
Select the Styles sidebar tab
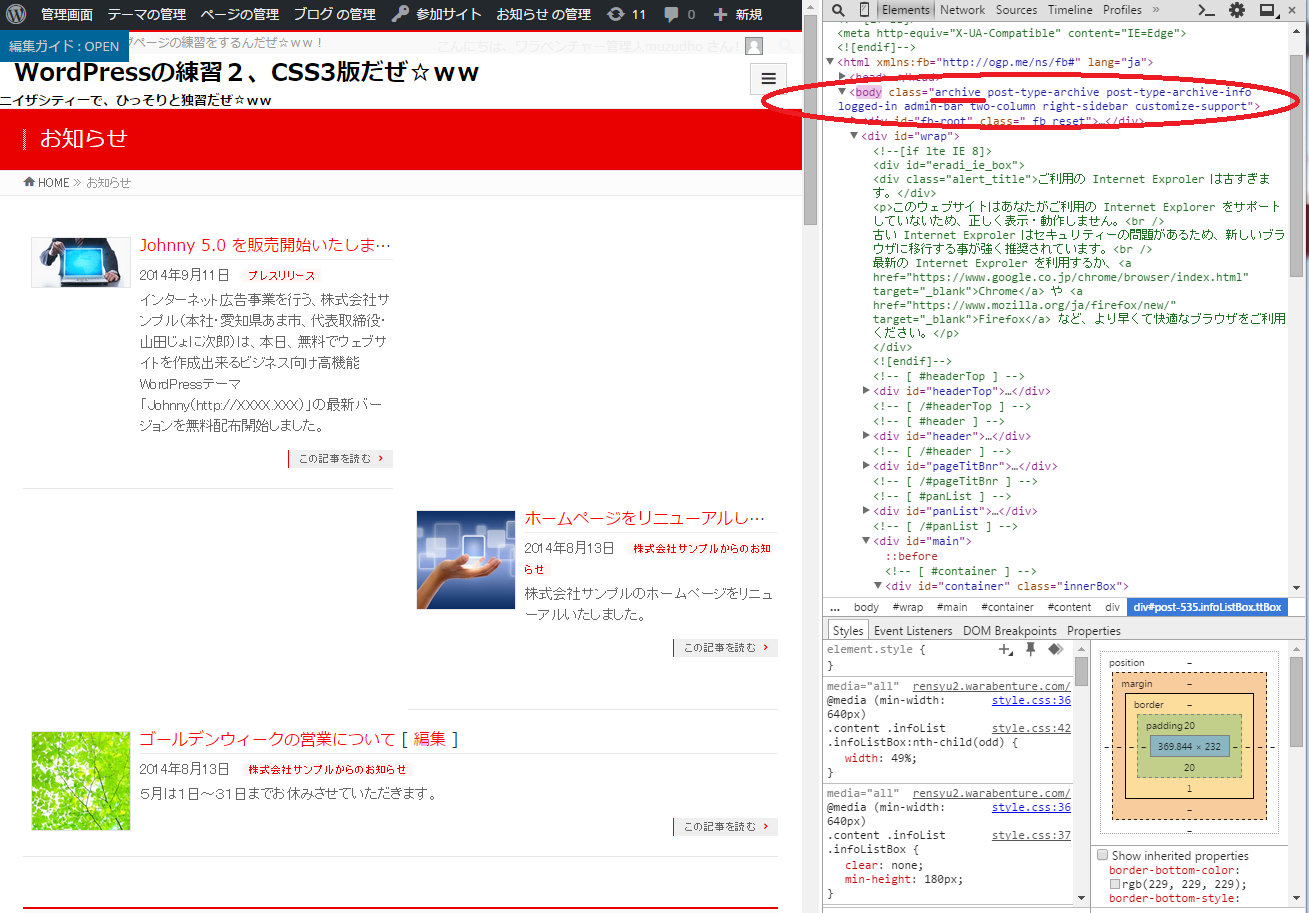(848, 631)
